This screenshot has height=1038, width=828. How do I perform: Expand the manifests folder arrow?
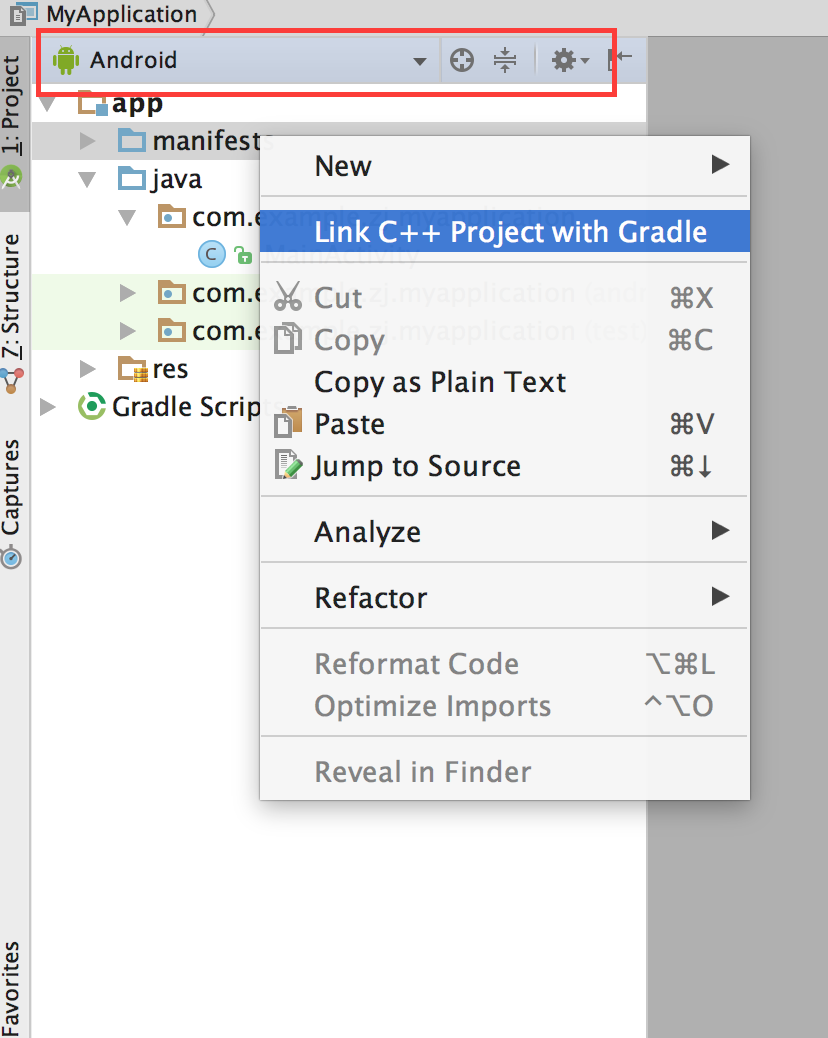coord(87,141)
